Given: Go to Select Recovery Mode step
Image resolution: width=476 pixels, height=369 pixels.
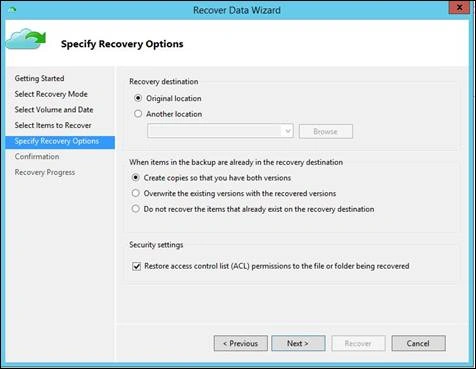Looking at the screenshot, I should pos(51,94).
